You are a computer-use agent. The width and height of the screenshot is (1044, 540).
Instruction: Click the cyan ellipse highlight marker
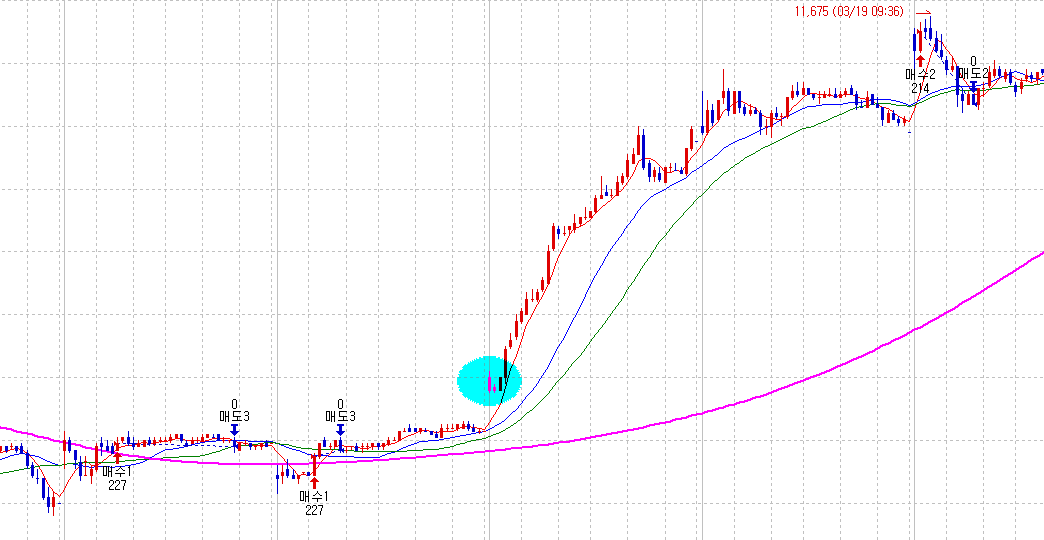[489, 381]
